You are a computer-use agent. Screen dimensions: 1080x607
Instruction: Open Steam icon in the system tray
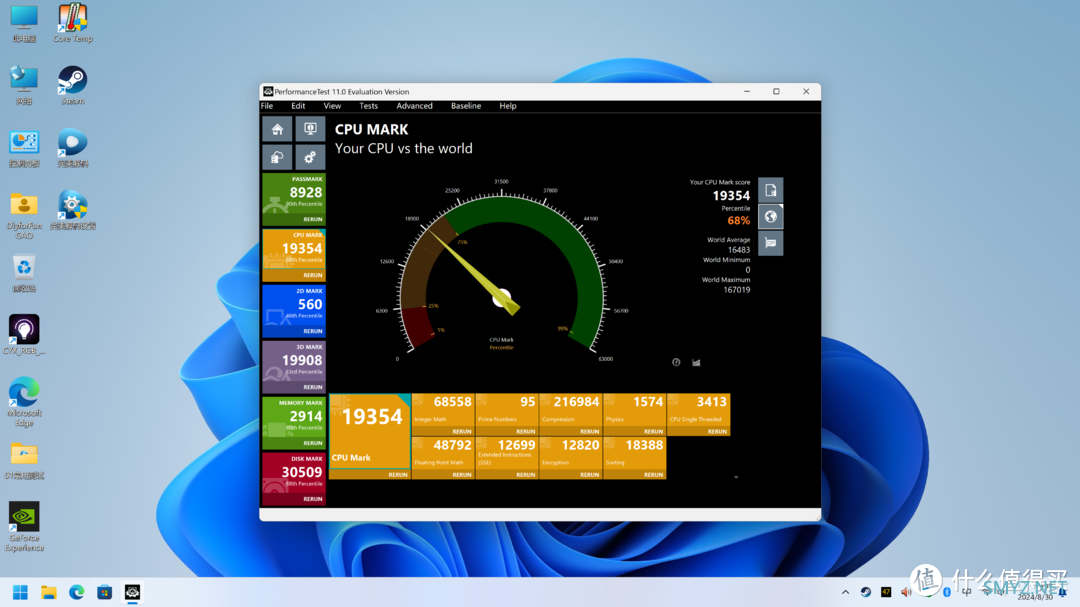[866, 592]
